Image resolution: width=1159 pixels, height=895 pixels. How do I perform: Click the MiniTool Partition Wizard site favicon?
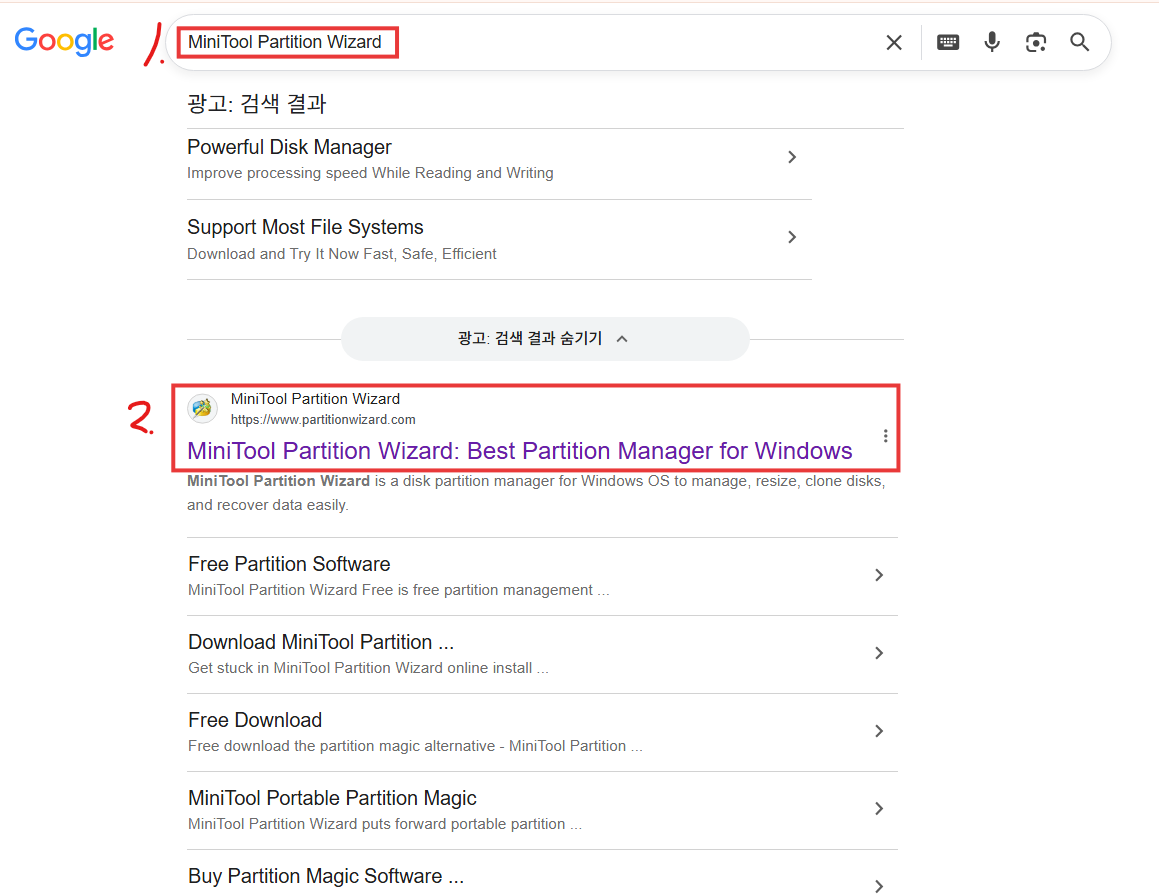pyautogui.click(x=202, y=408)
